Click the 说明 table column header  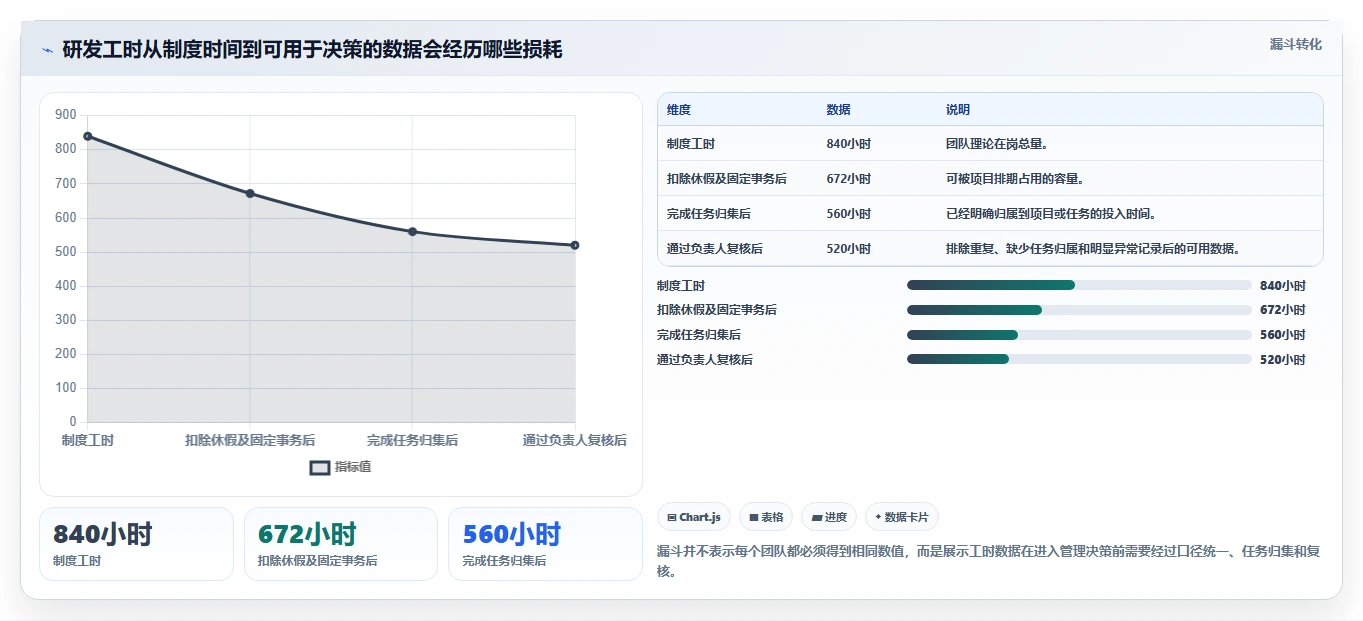coord(958,110)
